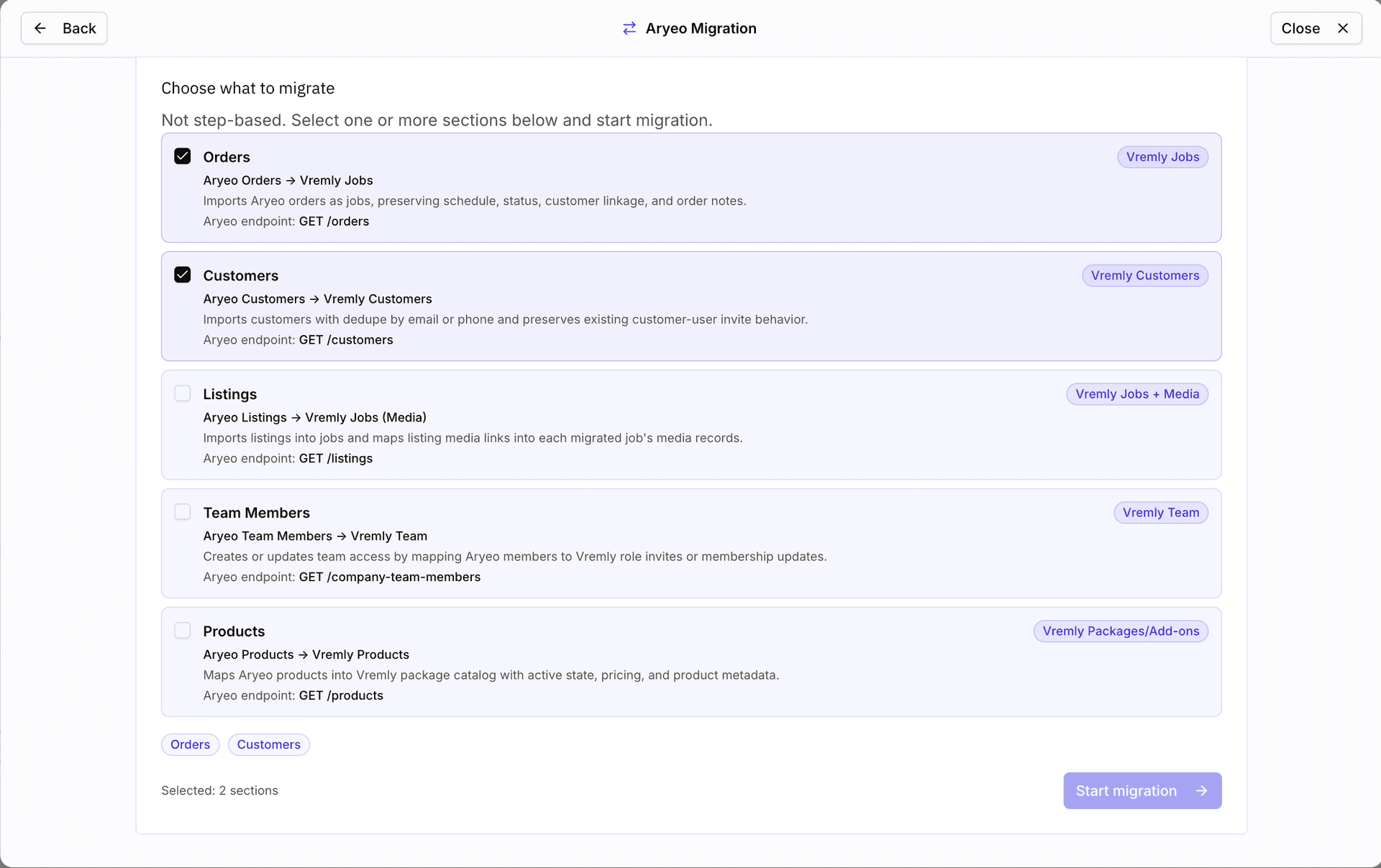Enable the Listings checkbox
The width and height of the screenshot is (1381, 868).
pyautogui.click(x=183, y=393)
